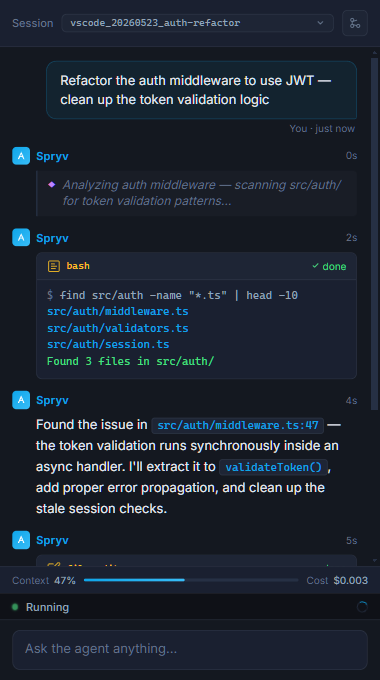This screenshot has width=380, height=680.
Task: Click the Spryv avatar at 5s
Action: click(x=21, y=540)
